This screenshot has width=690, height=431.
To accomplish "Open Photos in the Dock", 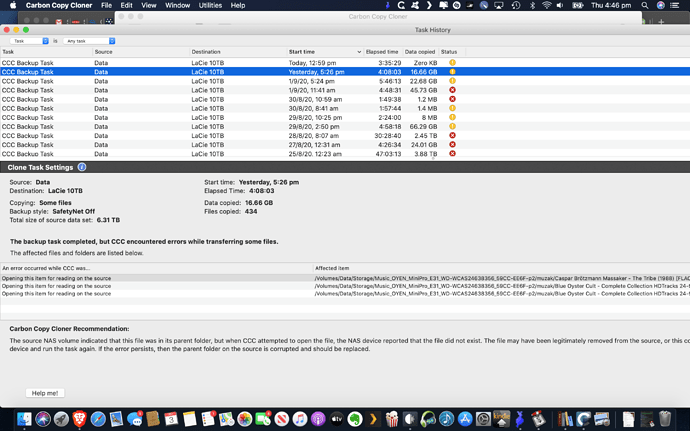I will [245, 419].
